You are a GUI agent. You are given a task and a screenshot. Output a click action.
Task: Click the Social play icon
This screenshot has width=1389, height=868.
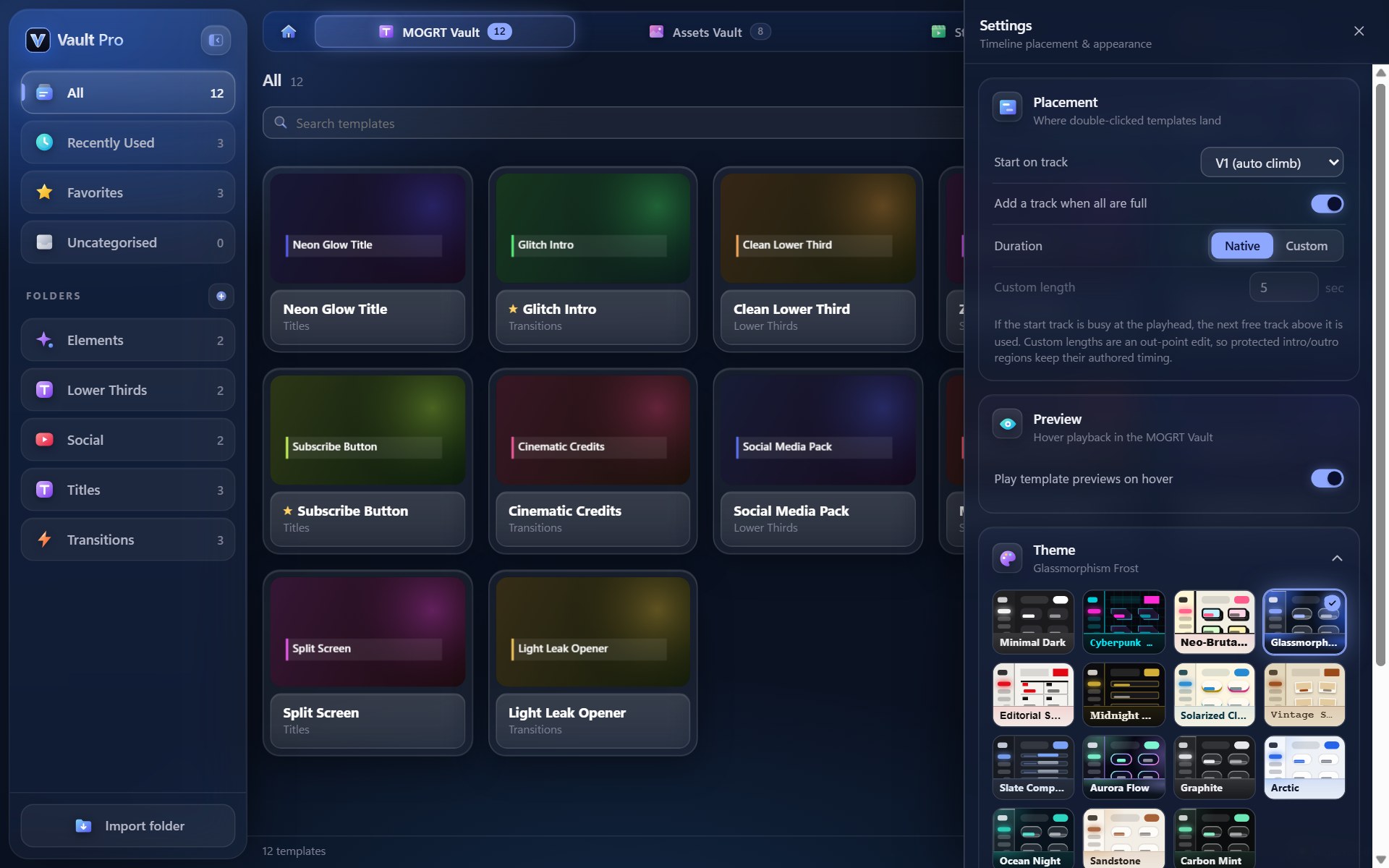45,440
